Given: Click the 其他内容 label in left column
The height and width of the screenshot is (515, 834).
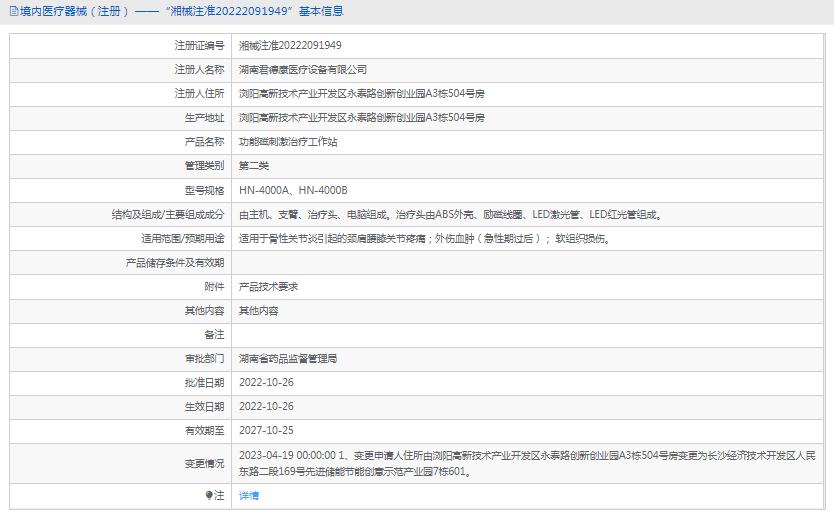Looking at the screenshot, I should point(205,311).
